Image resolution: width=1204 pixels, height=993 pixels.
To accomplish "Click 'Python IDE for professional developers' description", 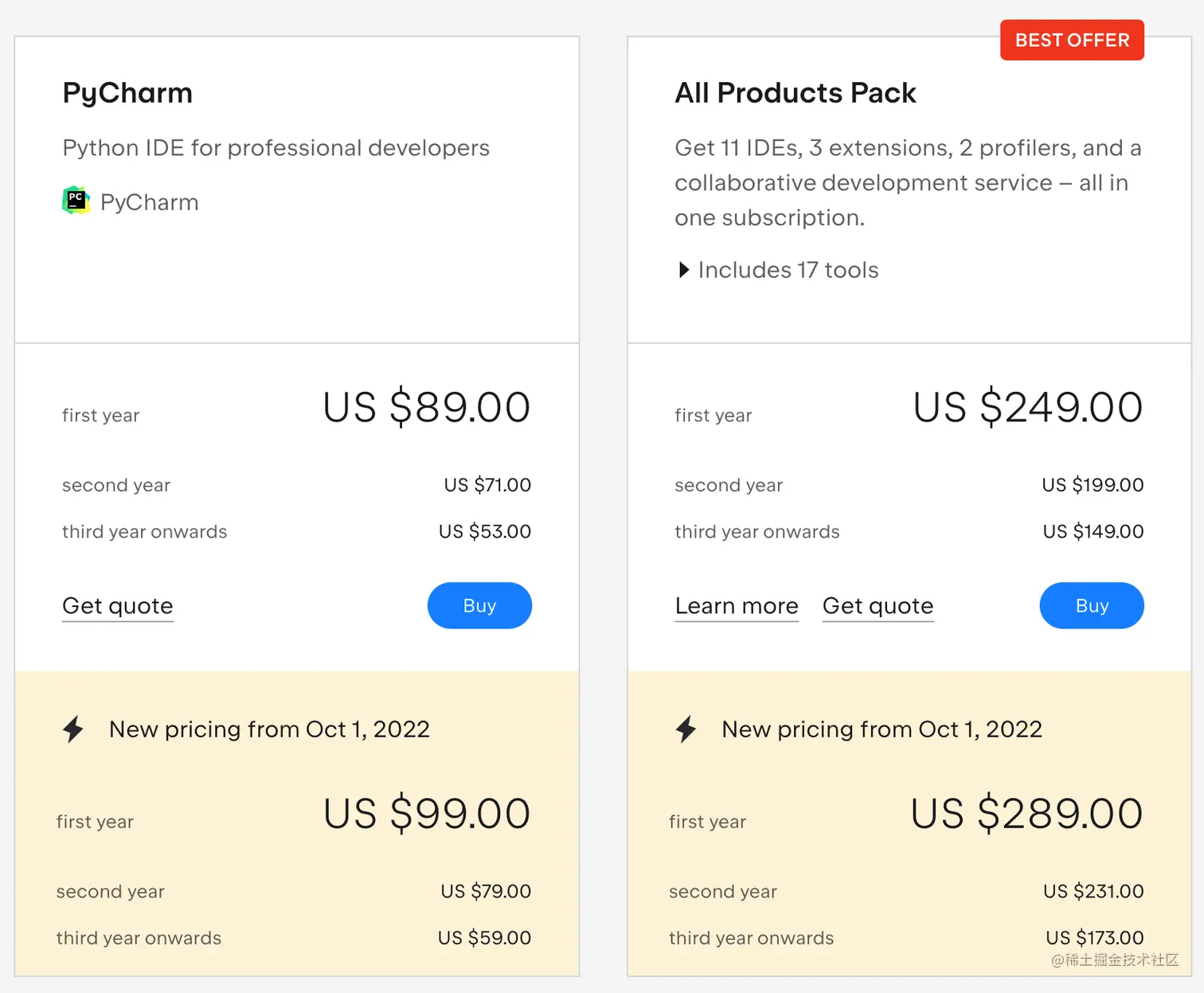I will (276, 148).
